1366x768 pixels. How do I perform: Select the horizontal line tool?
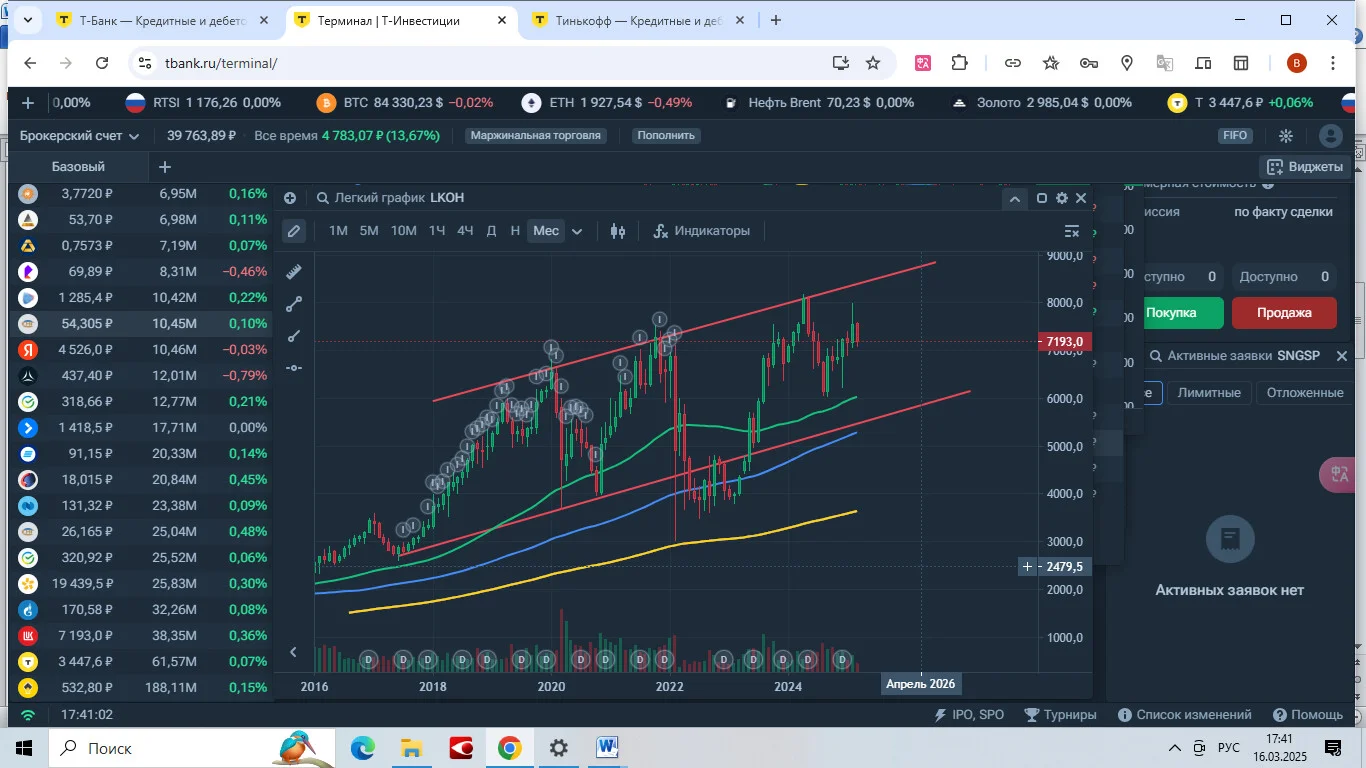[294, 368]
